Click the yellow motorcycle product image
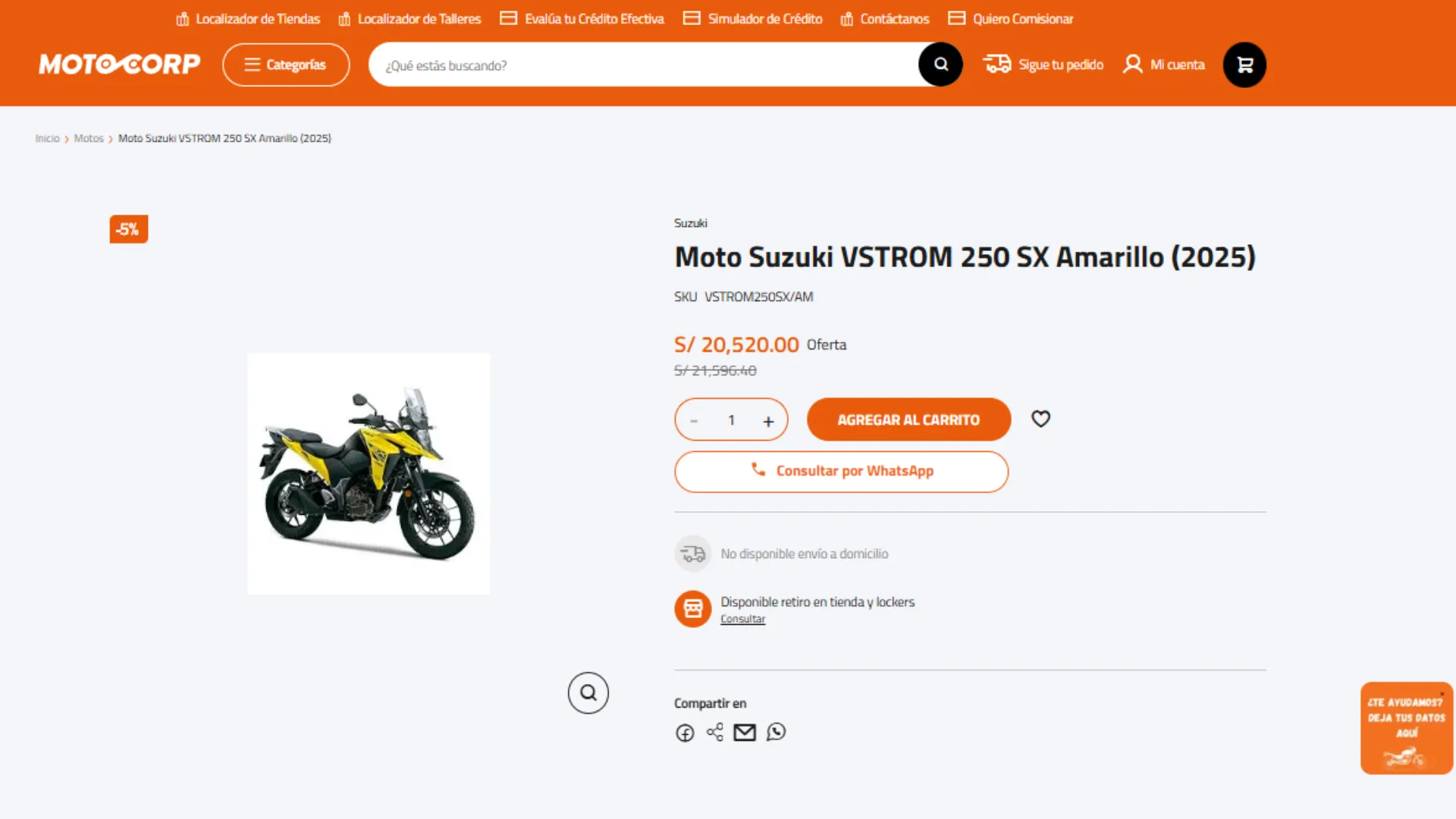1456x819 pixels. pos(369,474)
